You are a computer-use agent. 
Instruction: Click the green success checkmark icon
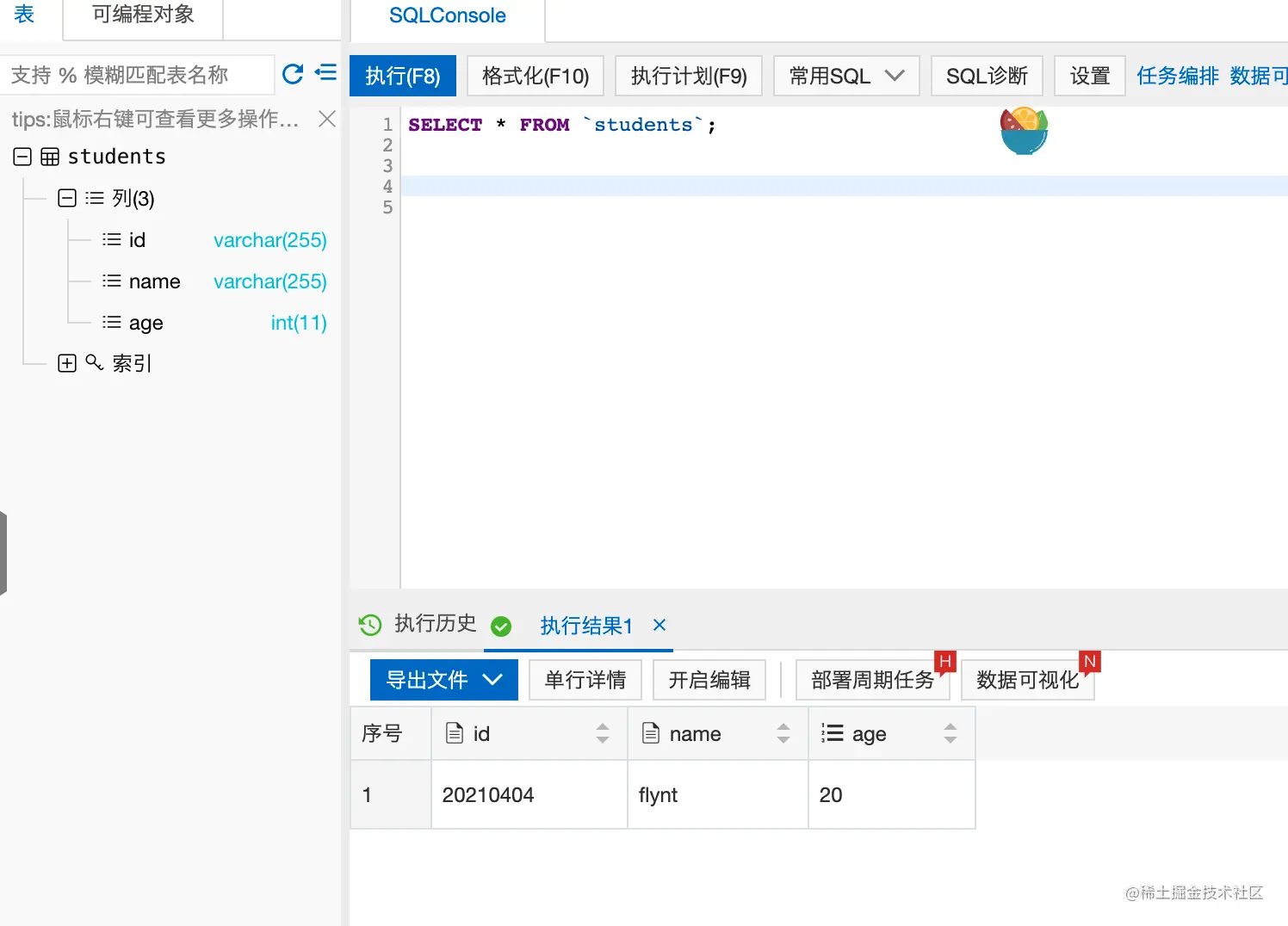[501, 626]
